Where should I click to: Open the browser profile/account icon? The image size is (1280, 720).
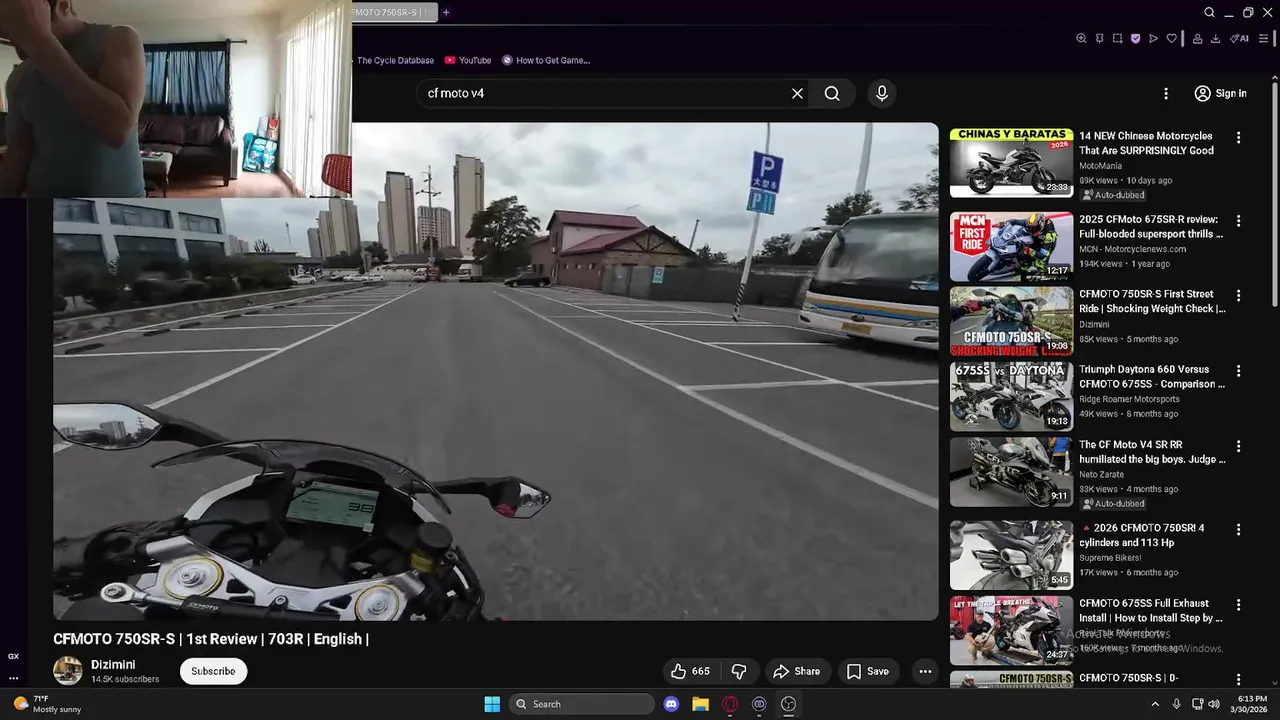pyautogui.click(x=1197, y=38)
